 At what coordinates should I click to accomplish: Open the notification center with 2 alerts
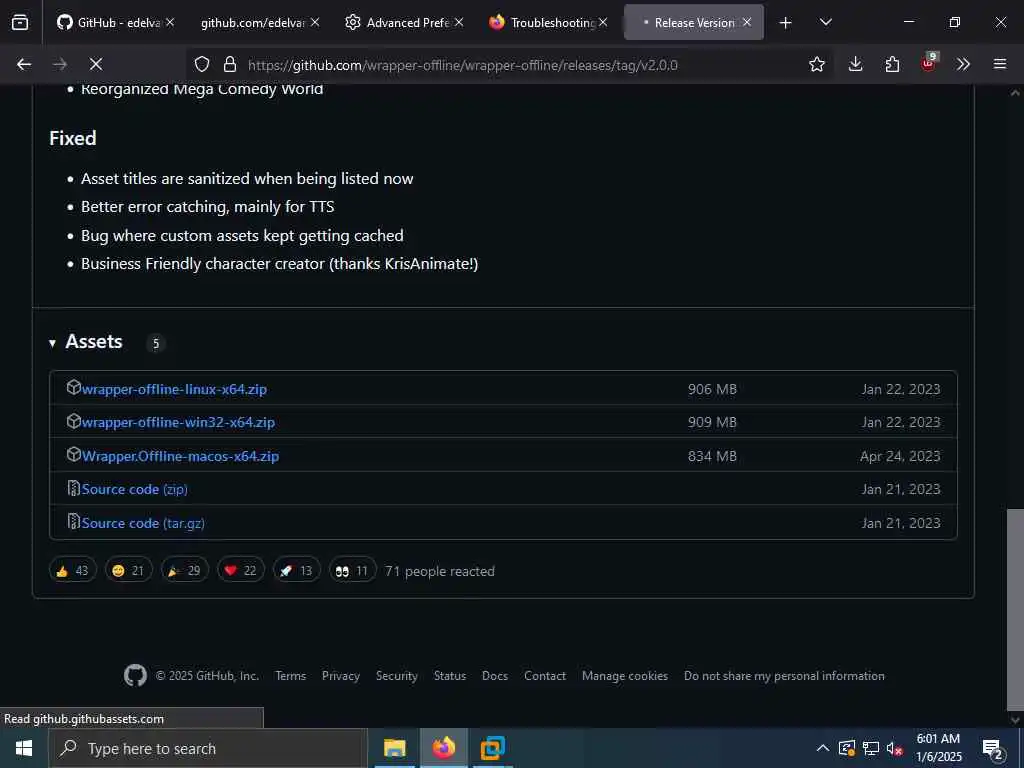coord(993,749)
